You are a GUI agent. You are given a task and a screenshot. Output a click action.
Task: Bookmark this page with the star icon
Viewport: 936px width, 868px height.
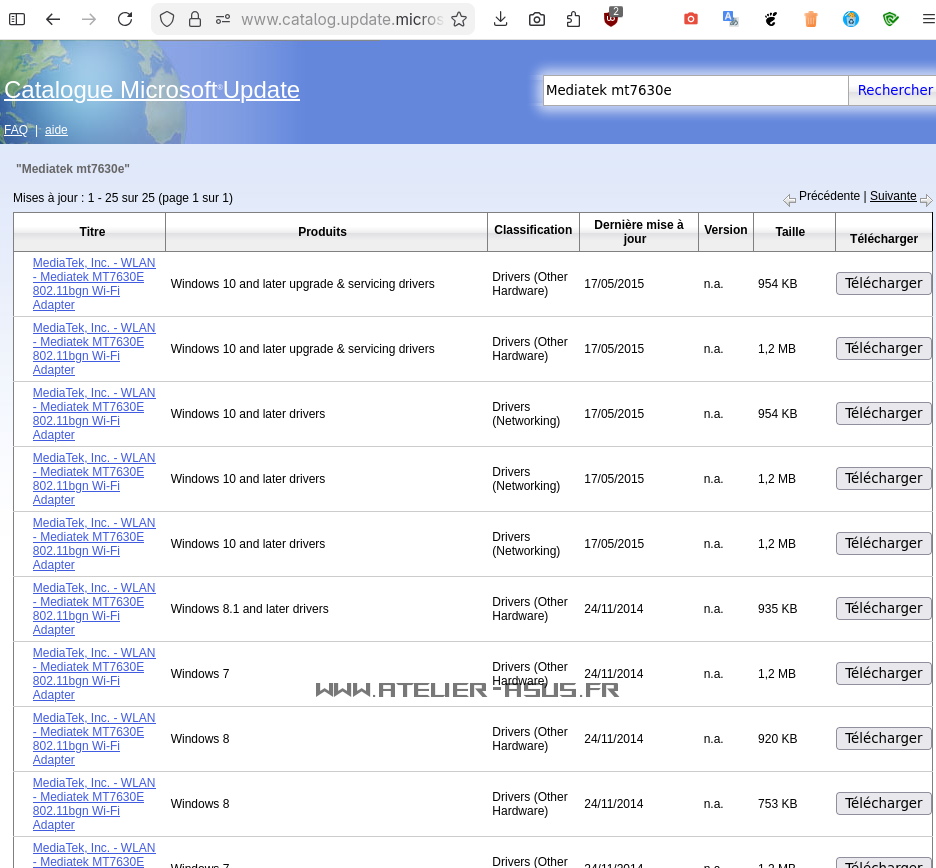tap(458, 19)
